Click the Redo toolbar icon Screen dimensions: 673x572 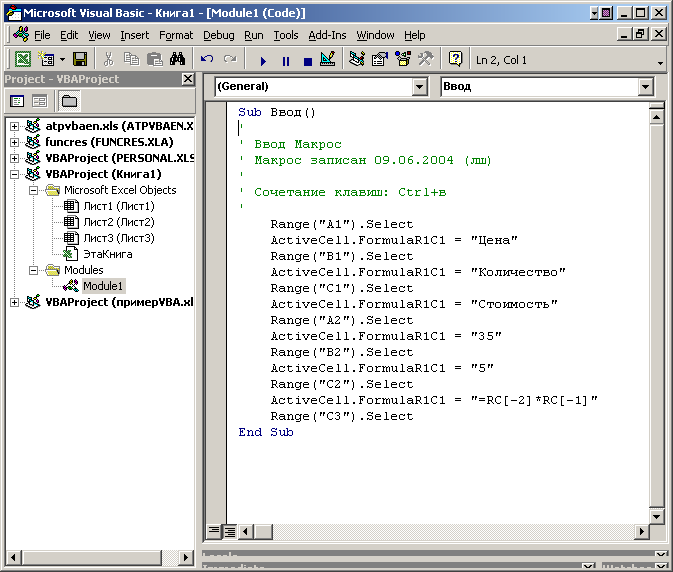230,59
